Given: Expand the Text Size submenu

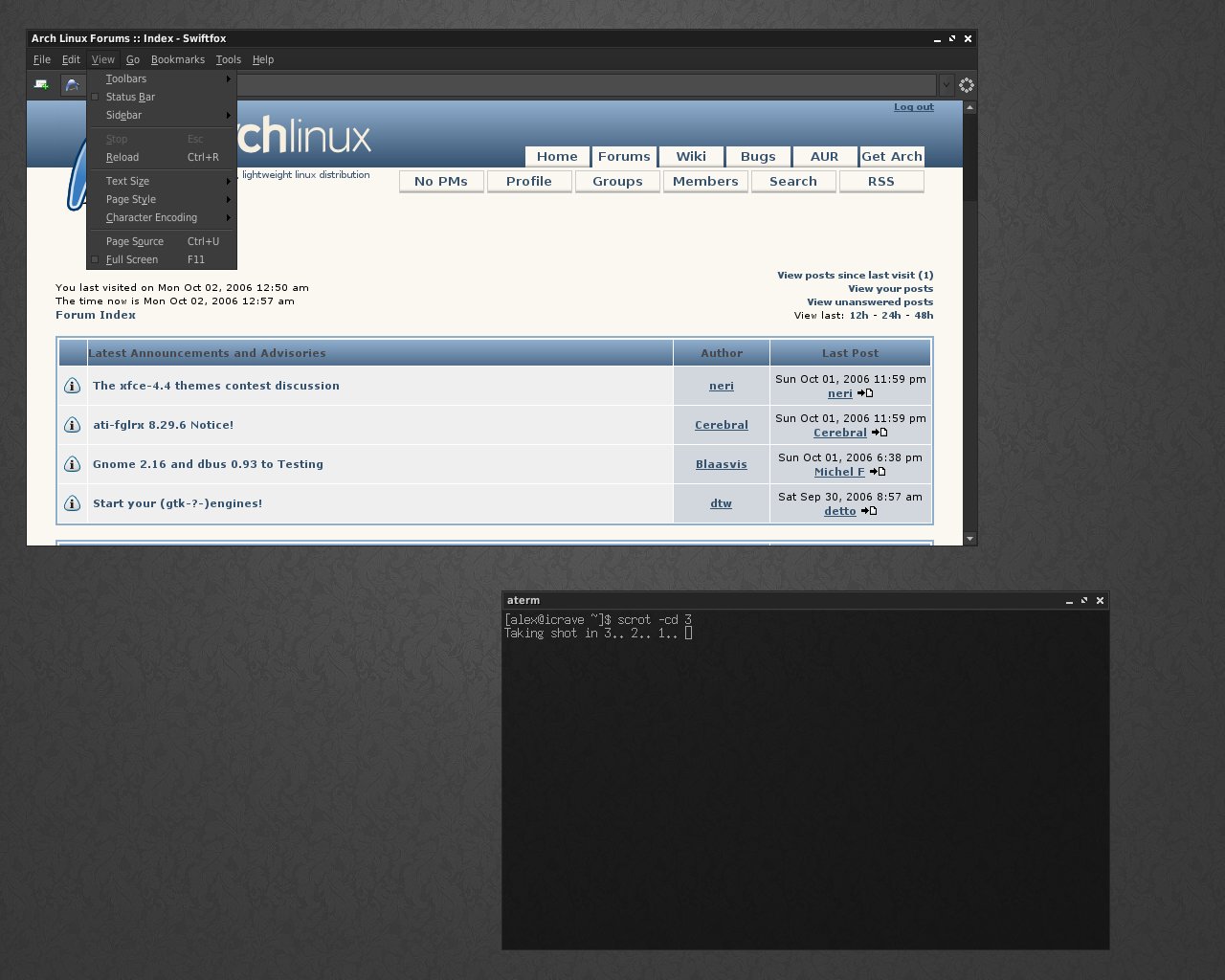Looking at the screenshot, I should pyautogui.click(x=162, y=181).
